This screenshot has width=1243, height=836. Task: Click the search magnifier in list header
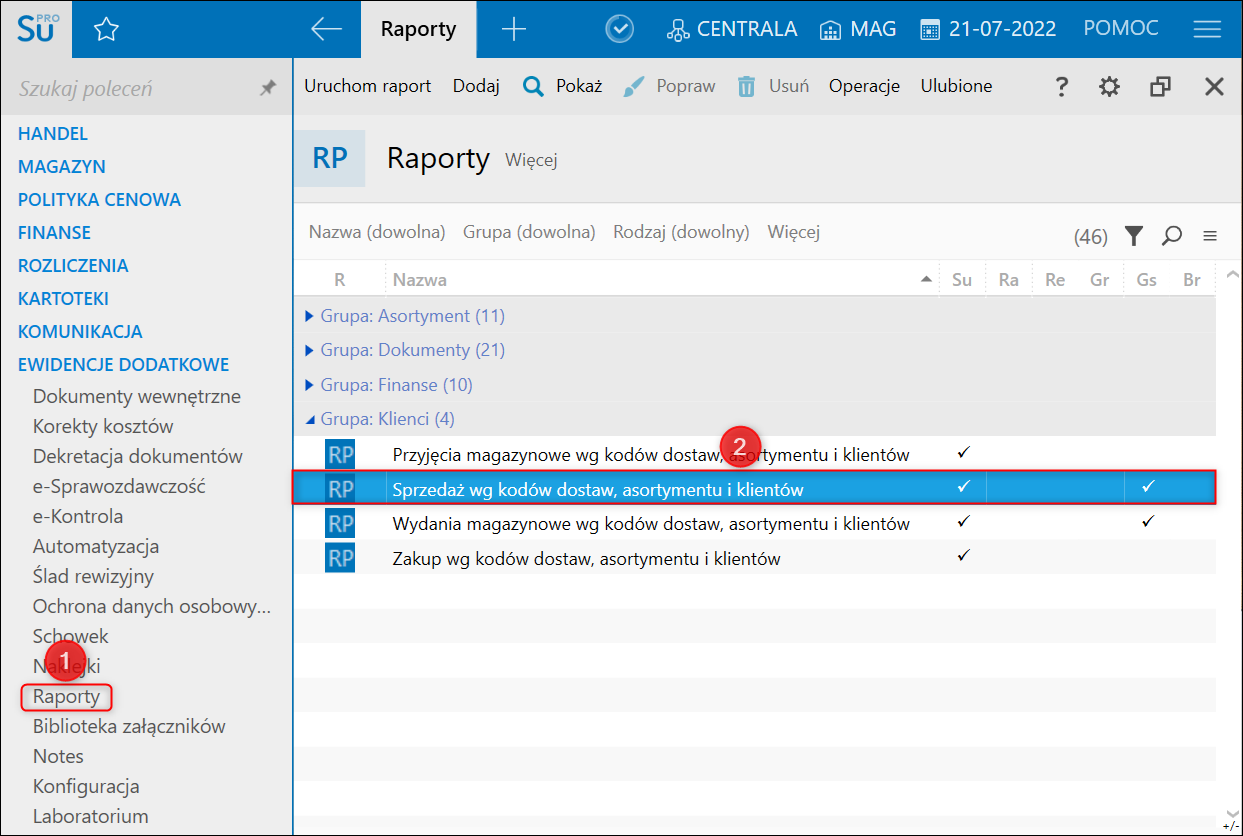coord(1172,236)
